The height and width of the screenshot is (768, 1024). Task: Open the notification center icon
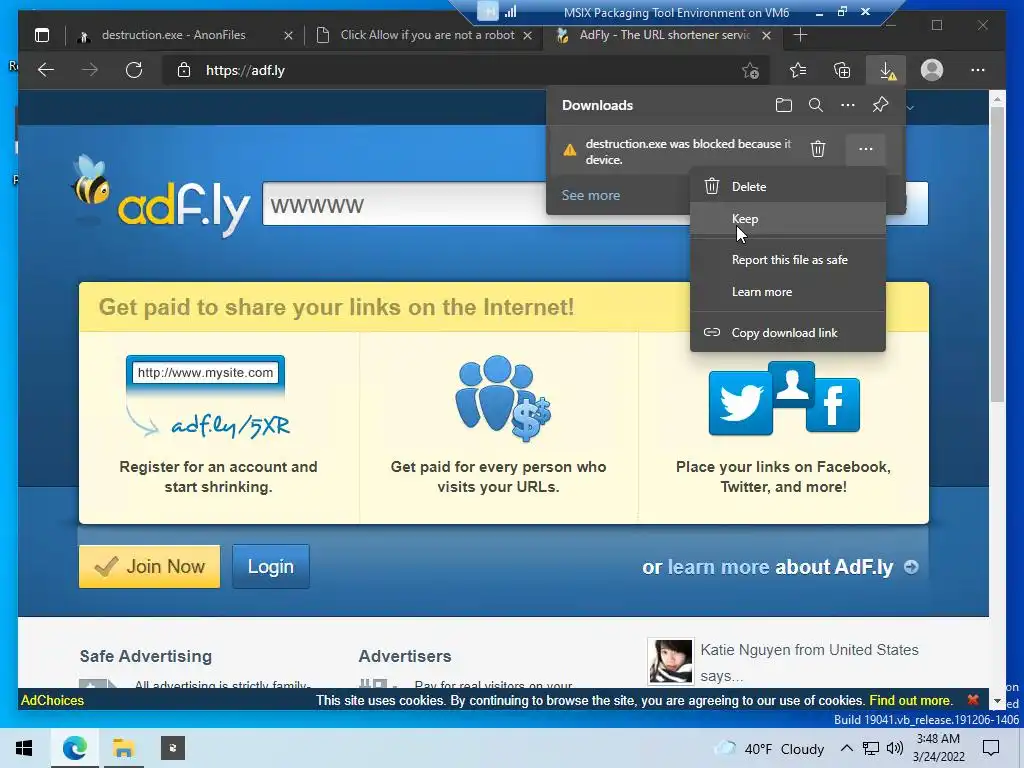(x=991, y=748)
